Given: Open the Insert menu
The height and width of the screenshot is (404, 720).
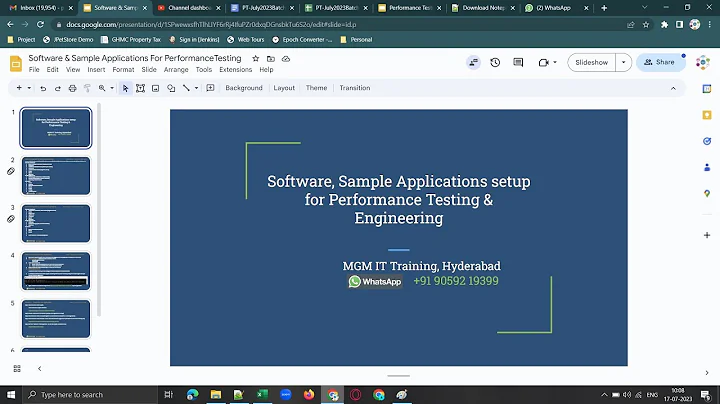Looking at the screenshot, I should click(96, 70).
